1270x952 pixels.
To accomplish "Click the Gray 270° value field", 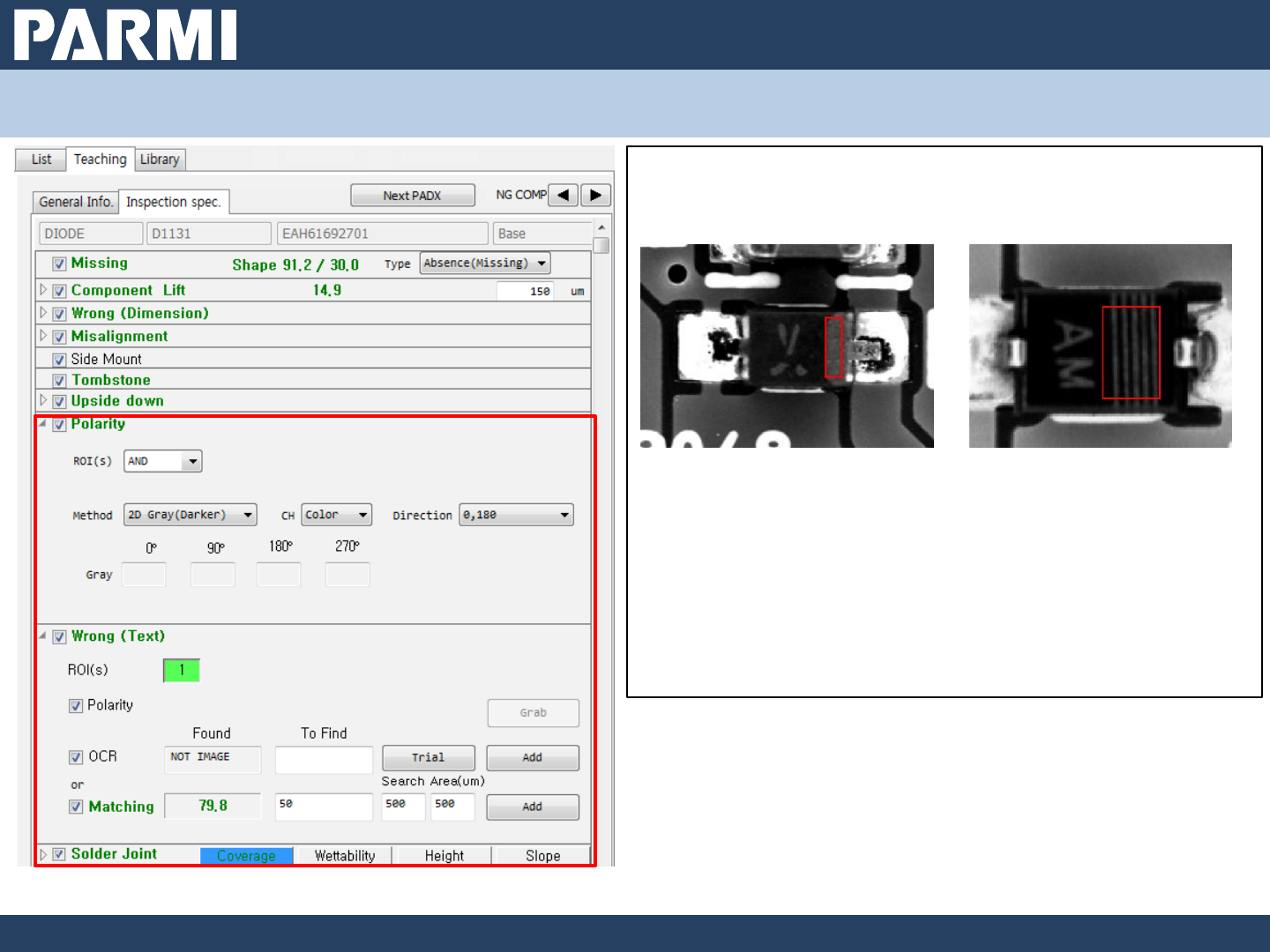I will pos(347,575).
